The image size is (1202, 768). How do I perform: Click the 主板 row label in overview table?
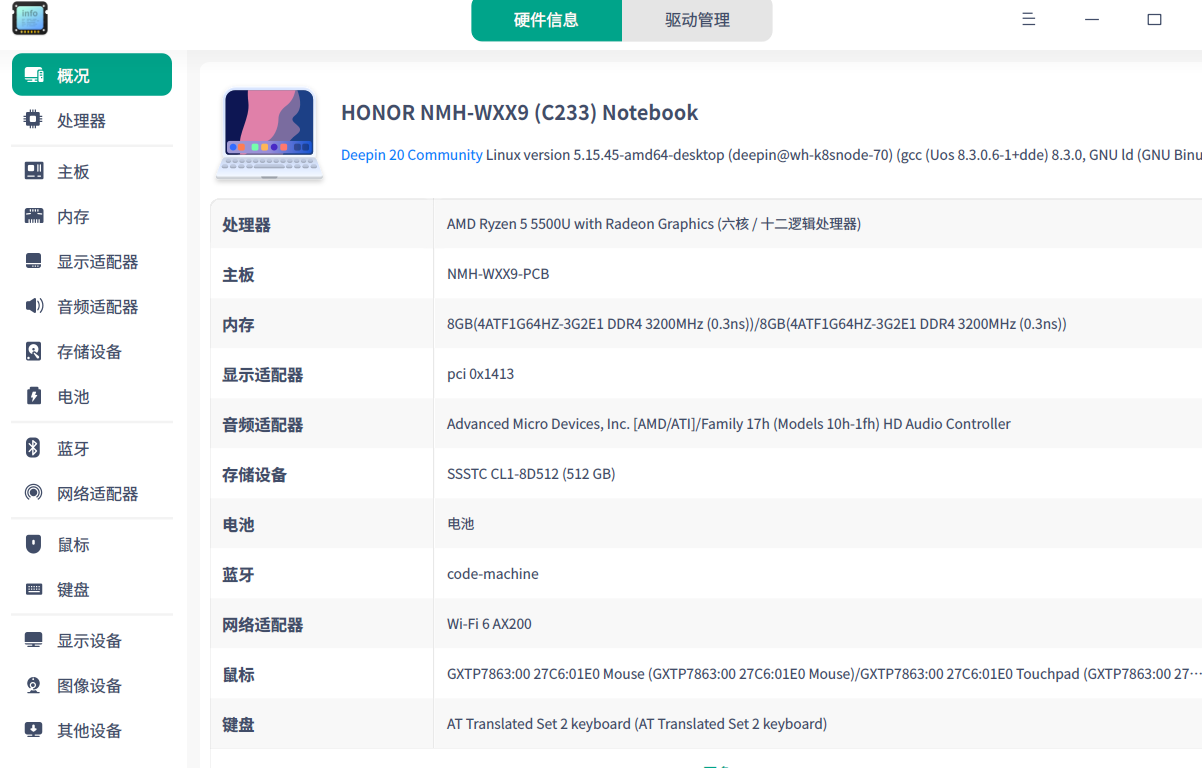[x=238, y=275]
